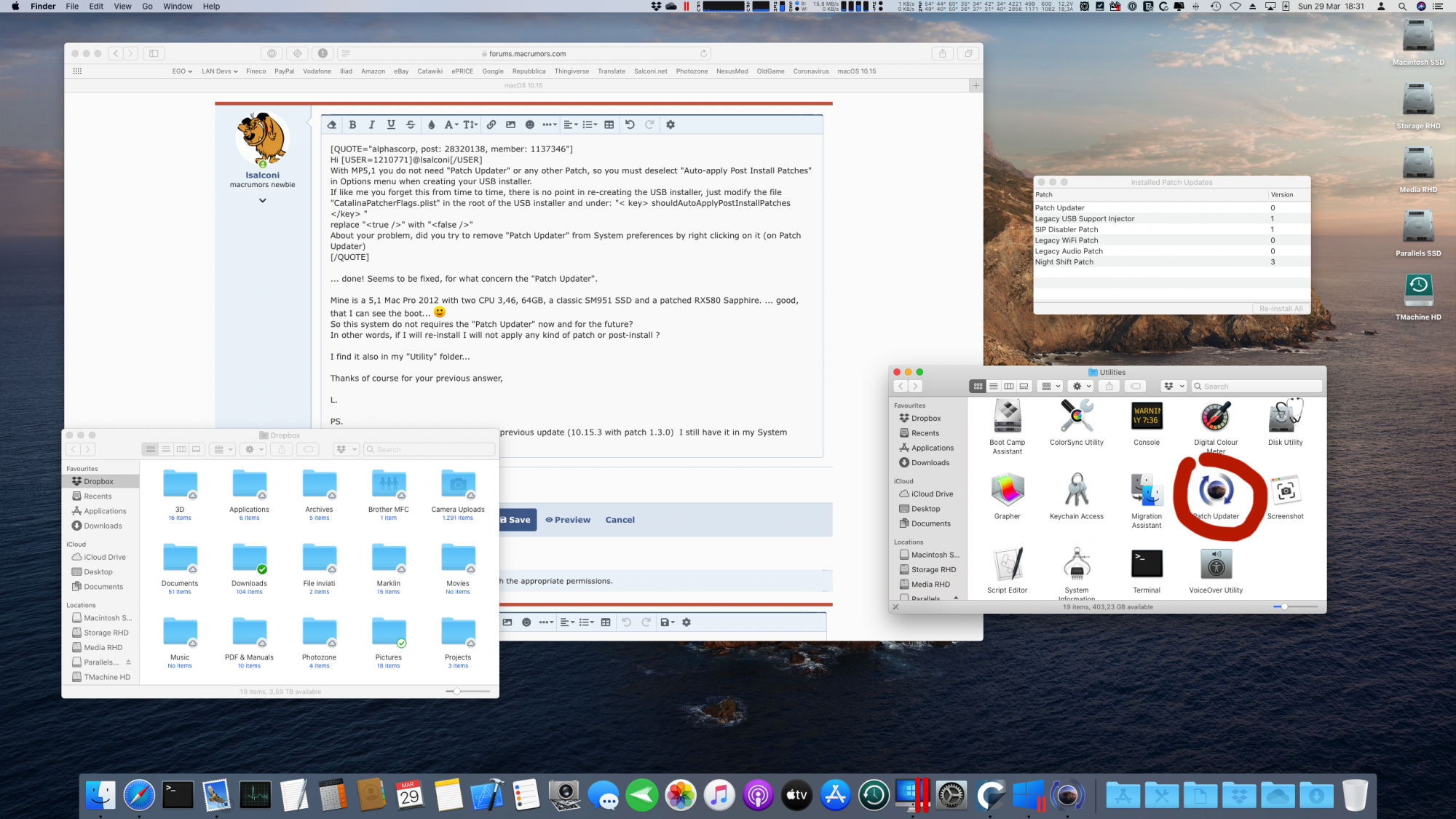Open the Go menu in the menu bar
The height and width of the screenshot is (819, 1456).
tap(147, 7)
